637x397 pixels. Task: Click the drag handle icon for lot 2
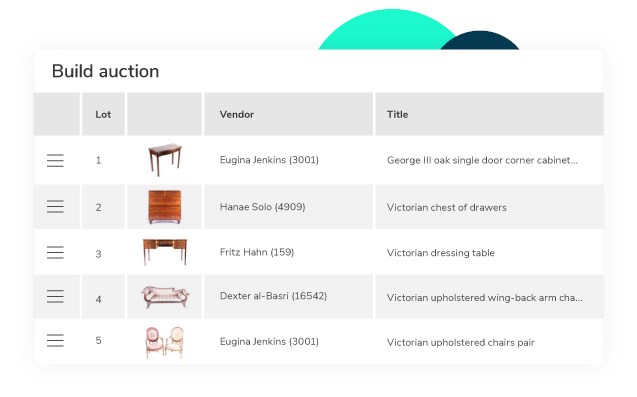55,206
